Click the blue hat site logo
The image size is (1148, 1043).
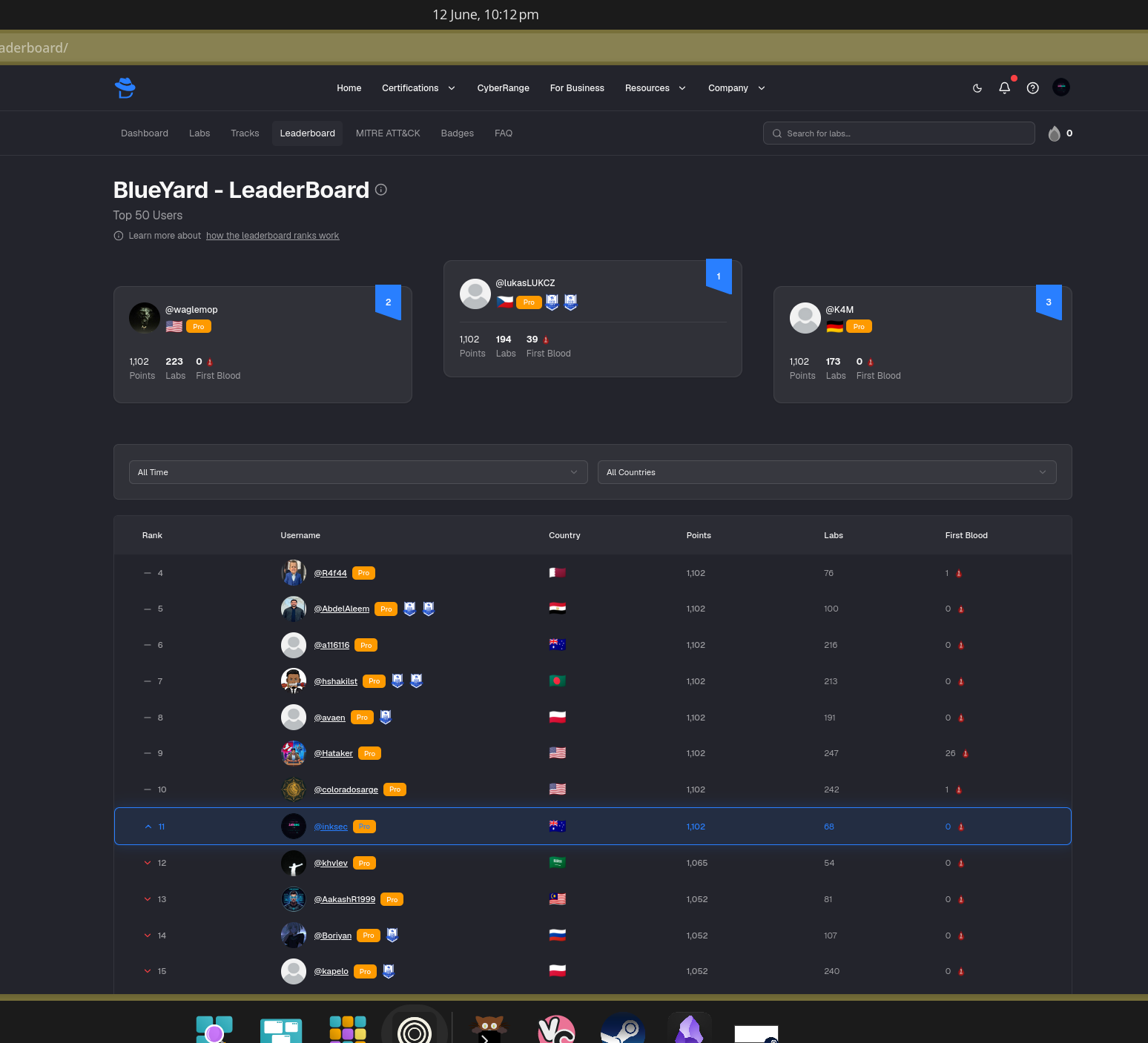point(125,87)
